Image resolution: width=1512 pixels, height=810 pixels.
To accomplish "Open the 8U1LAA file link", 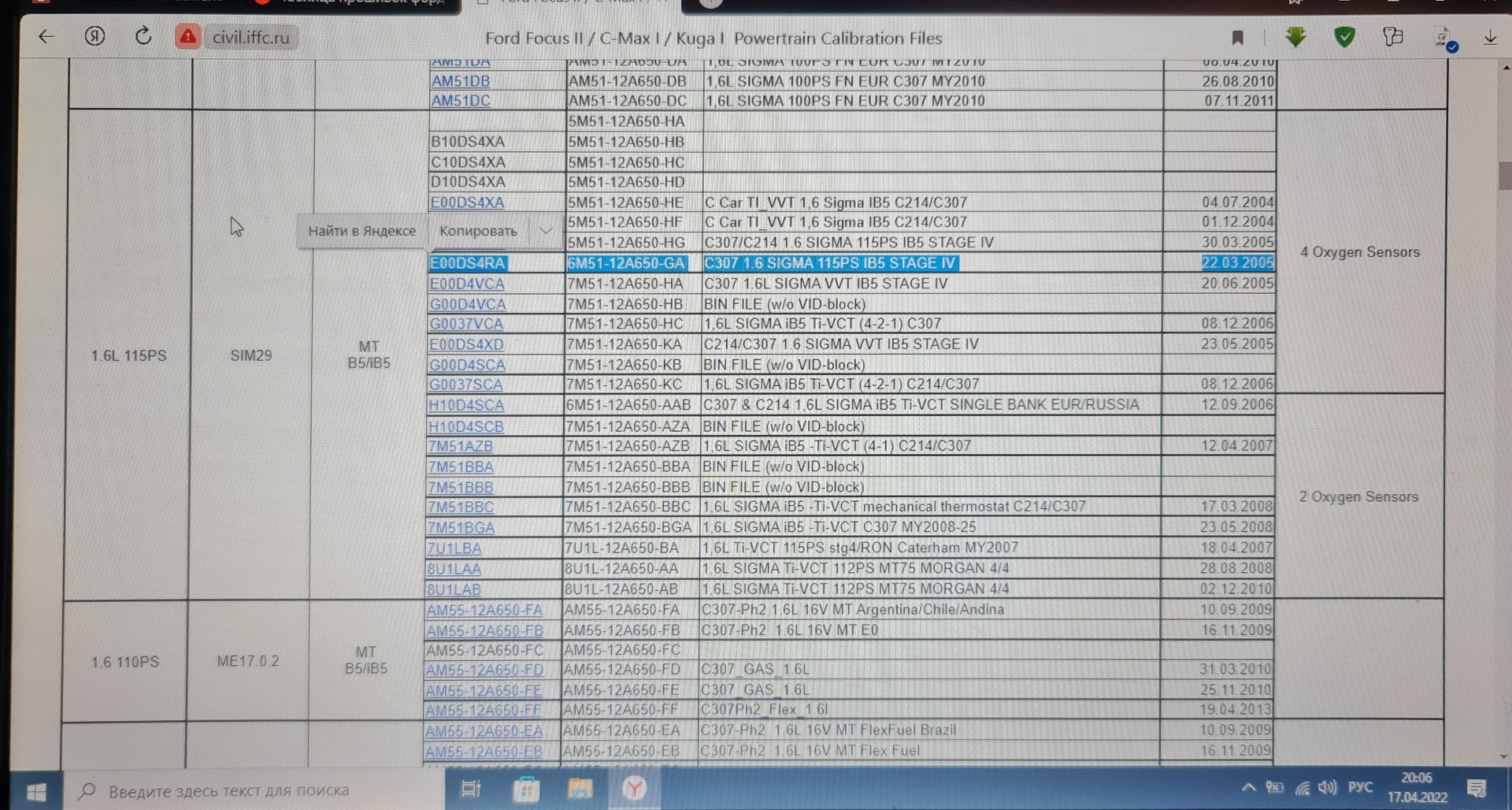I will (x=454, y=568).
